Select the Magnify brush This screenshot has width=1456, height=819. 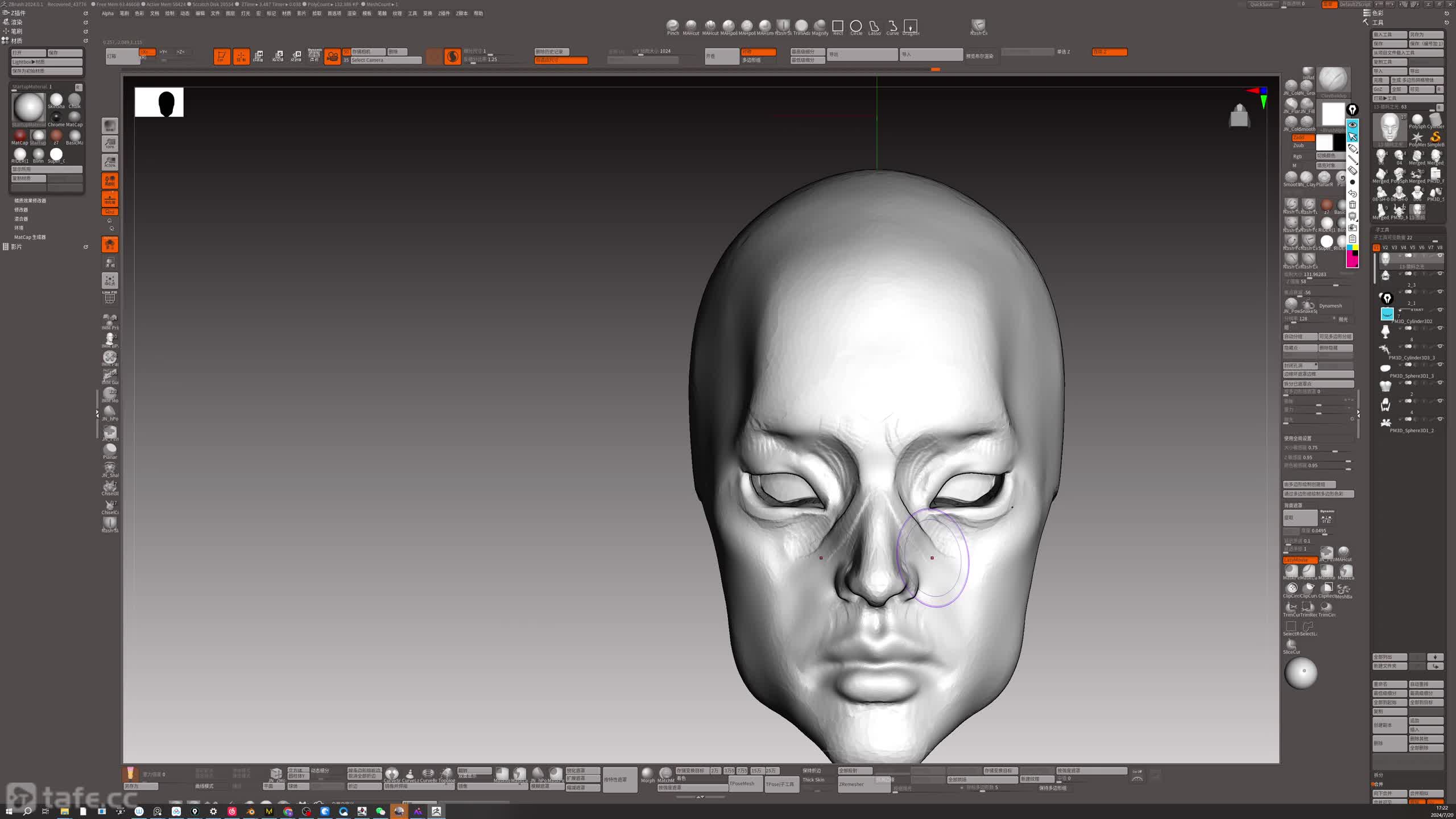point(820,26)
